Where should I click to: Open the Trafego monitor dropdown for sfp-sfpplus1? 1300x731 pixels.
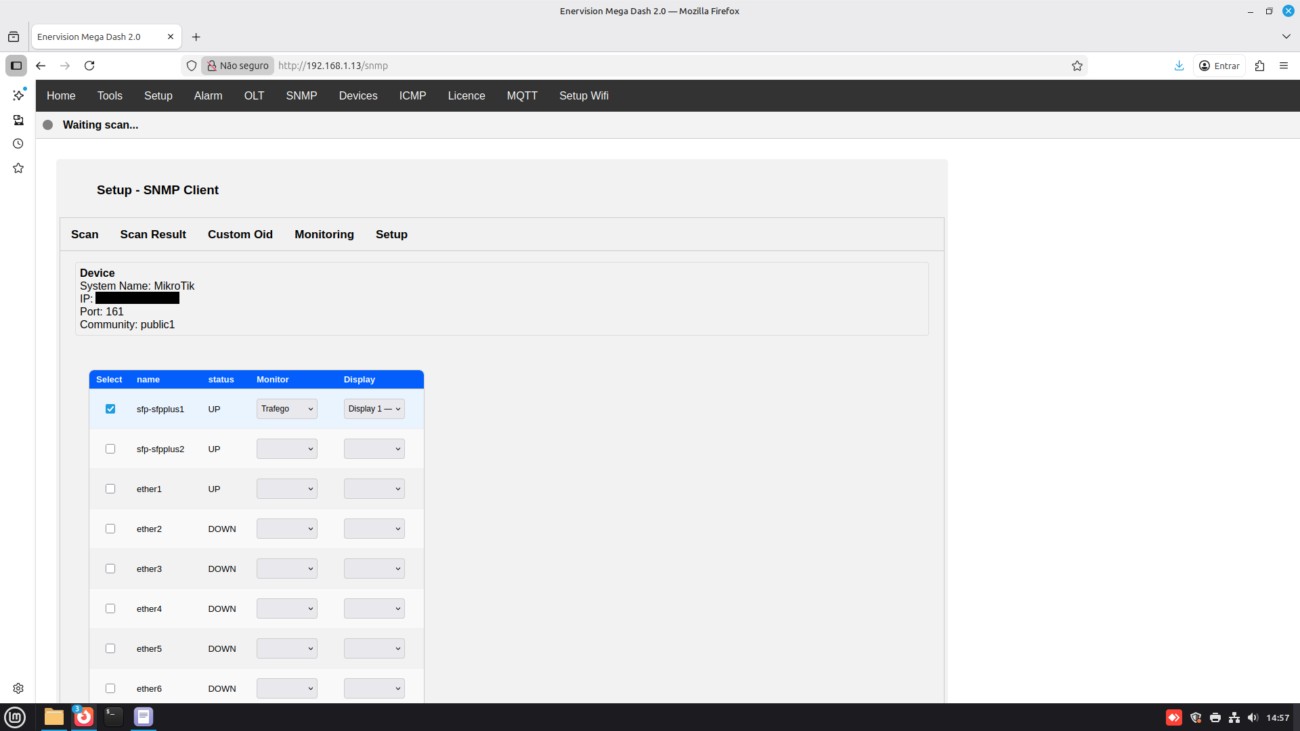(x=287, y=409)
